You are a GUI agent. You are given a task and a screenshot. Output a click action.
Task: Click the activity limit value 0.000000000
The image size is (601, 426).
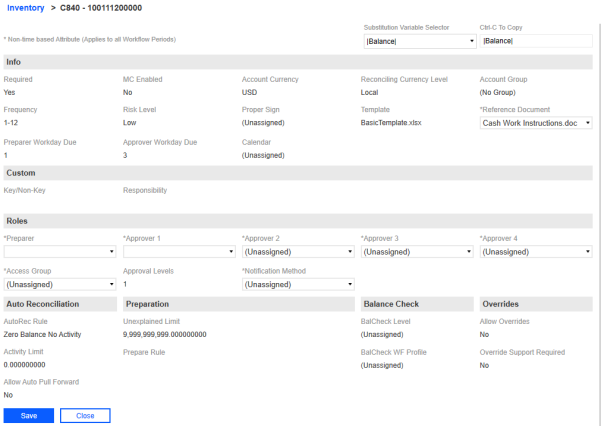pyautogui.click(x=25, y=365)
